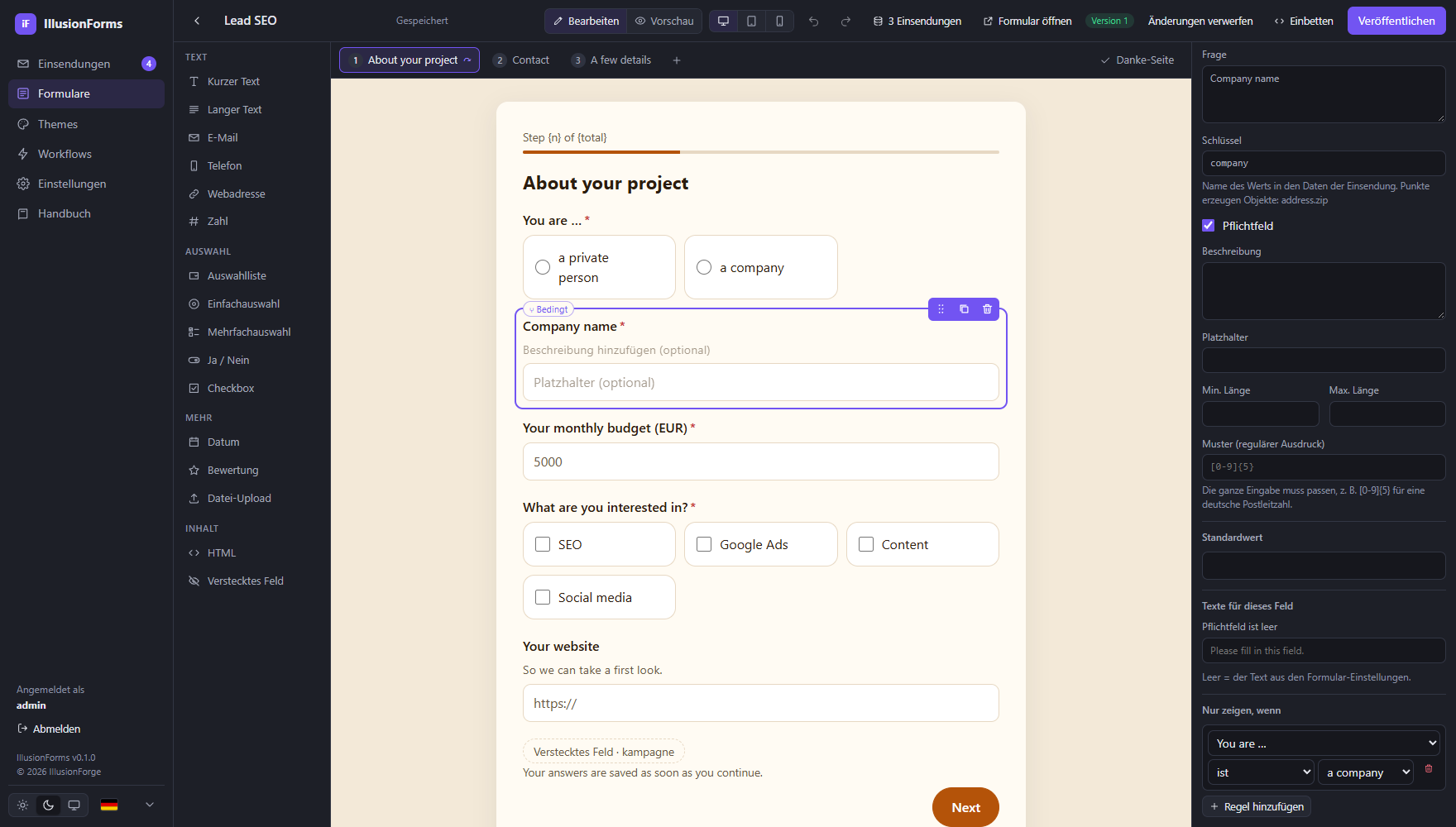Switch to Vorschau preview mode
This screenshot has height=827, width=1456.
click(x=664, y=21)
